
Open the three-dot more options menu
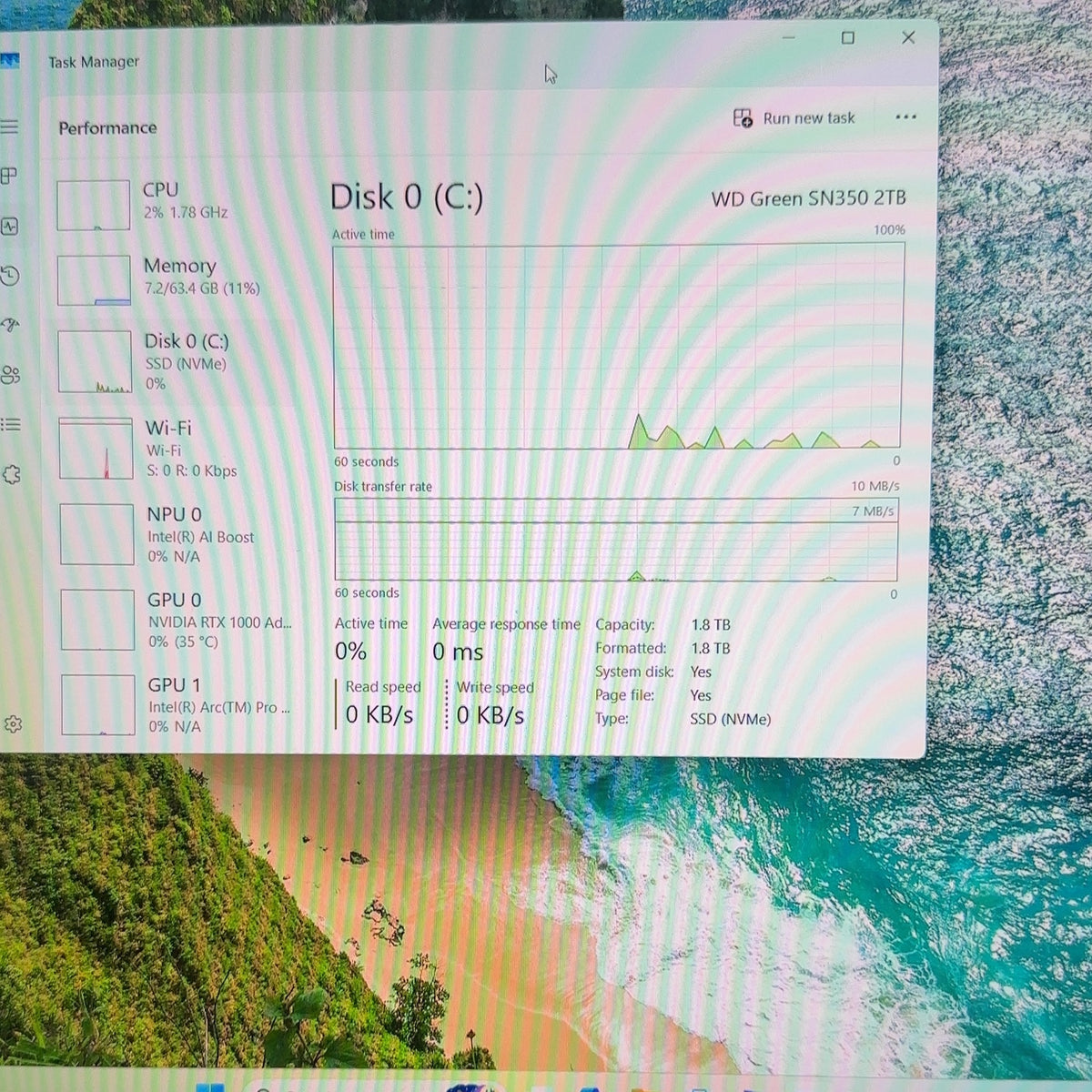(905, 117)
